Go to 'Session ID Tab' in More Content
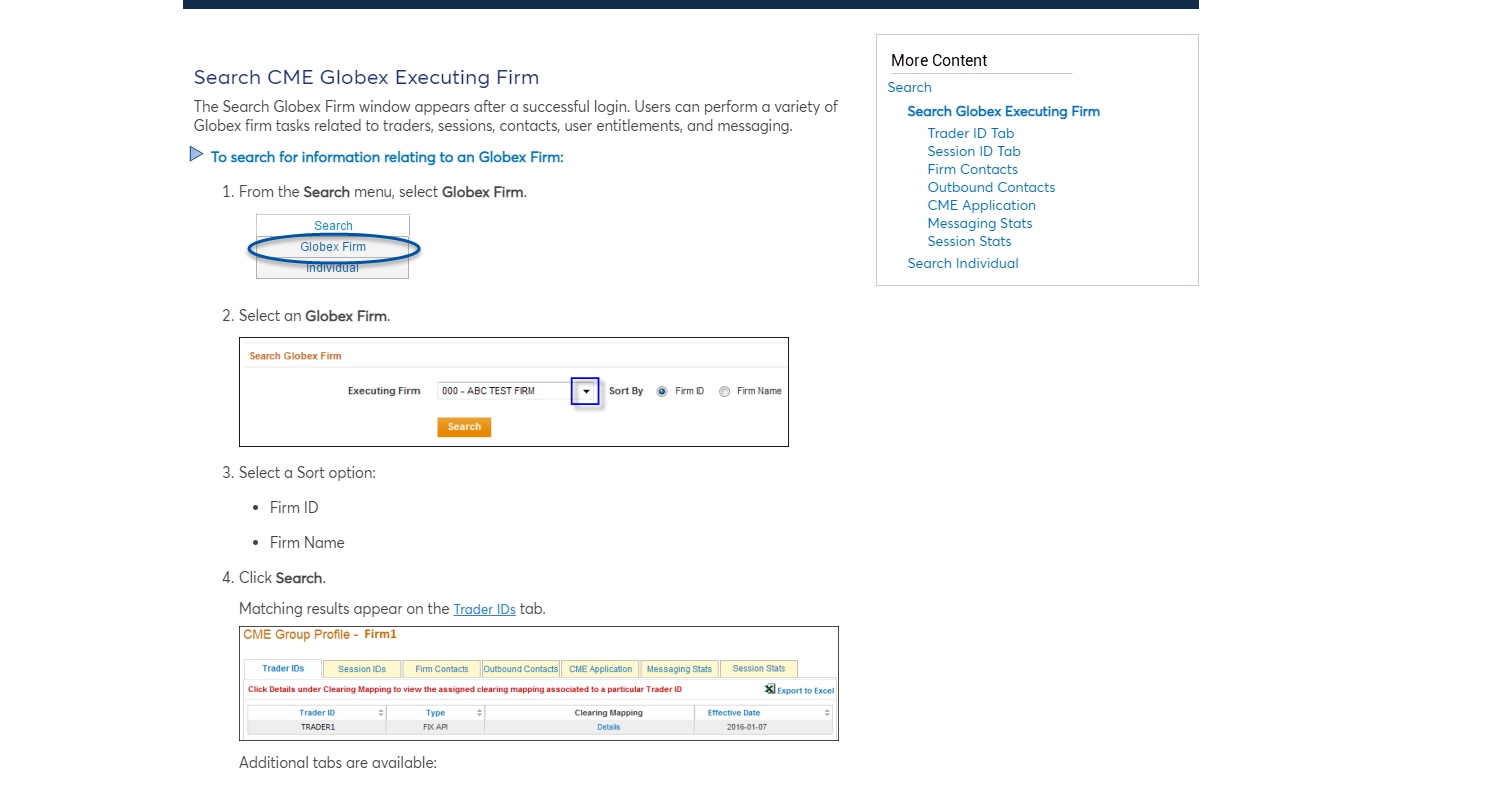The height and width of the screenshot is (785, 1506). 974,151
